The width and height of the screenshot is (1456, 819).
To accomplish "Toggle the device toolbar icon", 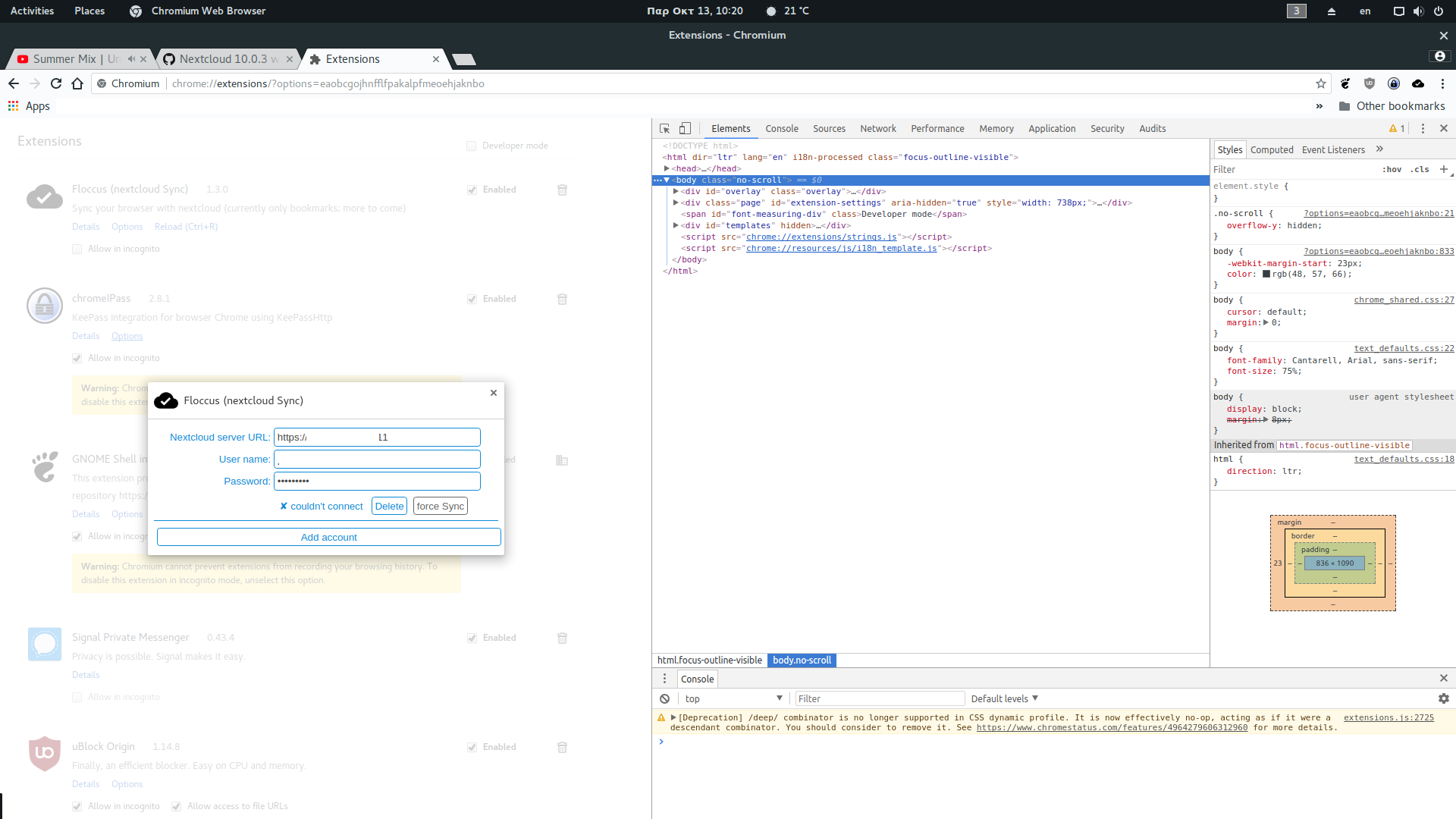I will 685,129.
